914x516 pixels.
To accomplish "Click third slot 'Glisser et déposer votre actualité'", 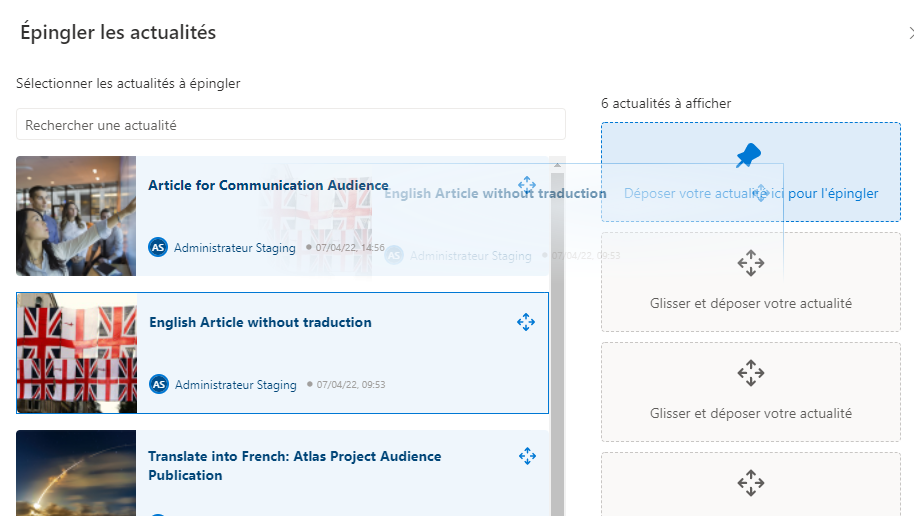I will point(751,392).
